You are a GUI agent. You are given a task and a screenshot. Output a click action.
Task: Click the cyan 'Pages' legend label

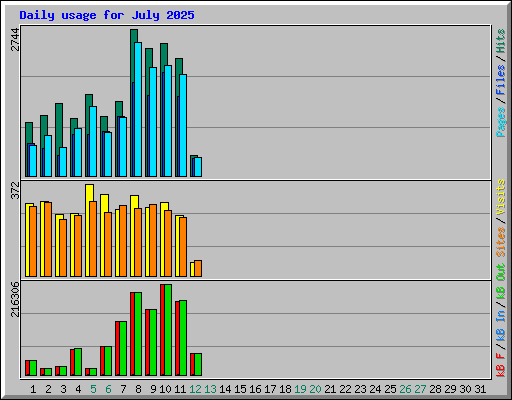pyautogui.click(x=501, y=122)
